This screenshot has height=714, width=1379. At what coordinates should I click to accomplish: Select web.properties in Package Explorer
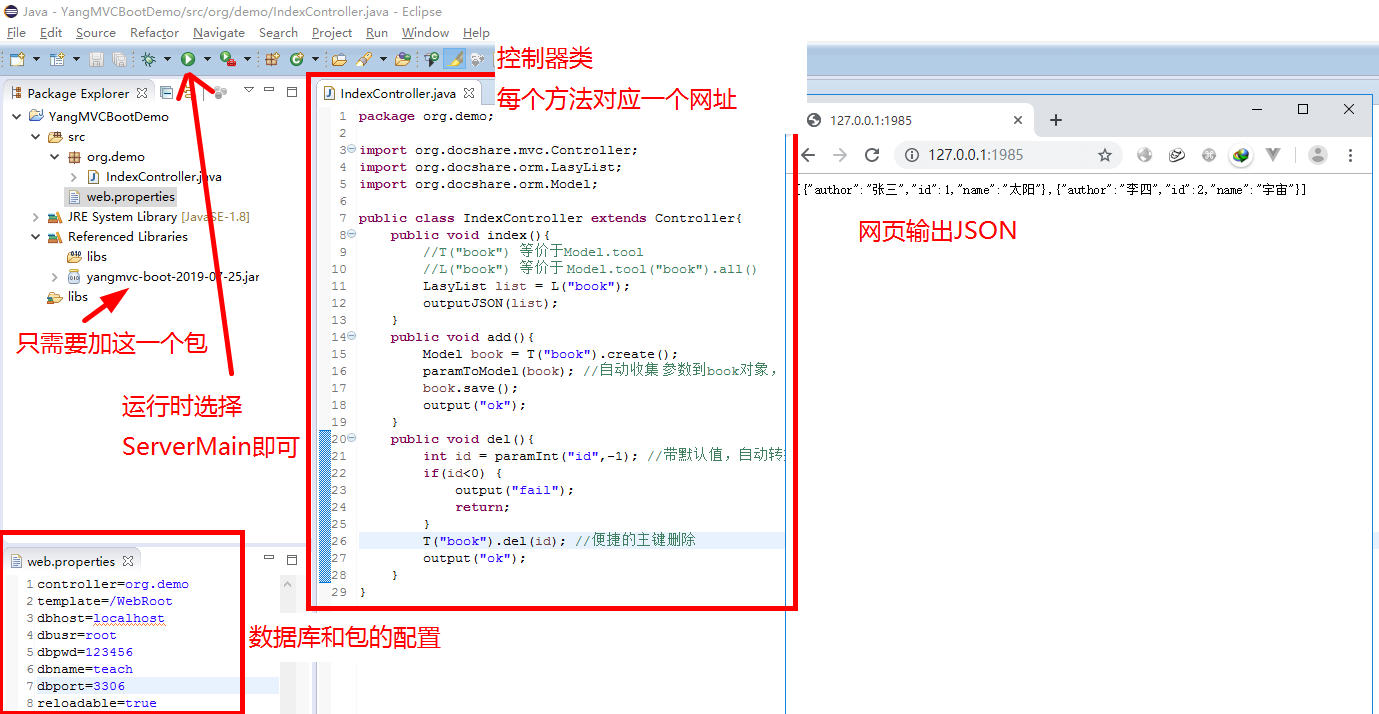pos(122,196)
